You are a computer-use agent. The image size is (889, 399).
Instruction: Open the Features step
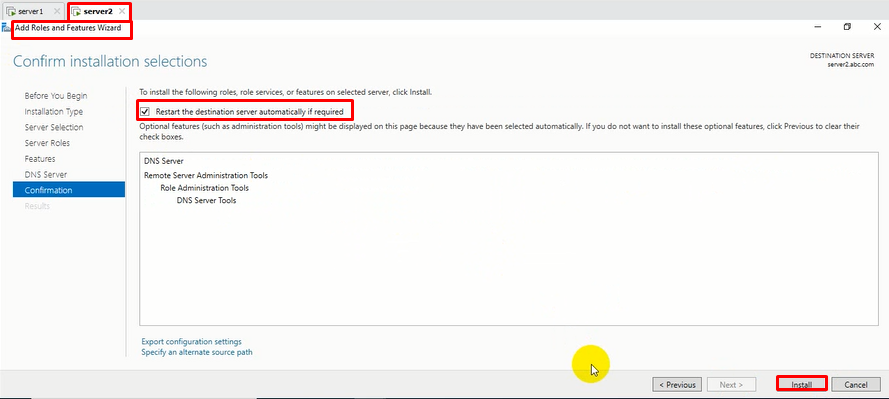point(40,159)
